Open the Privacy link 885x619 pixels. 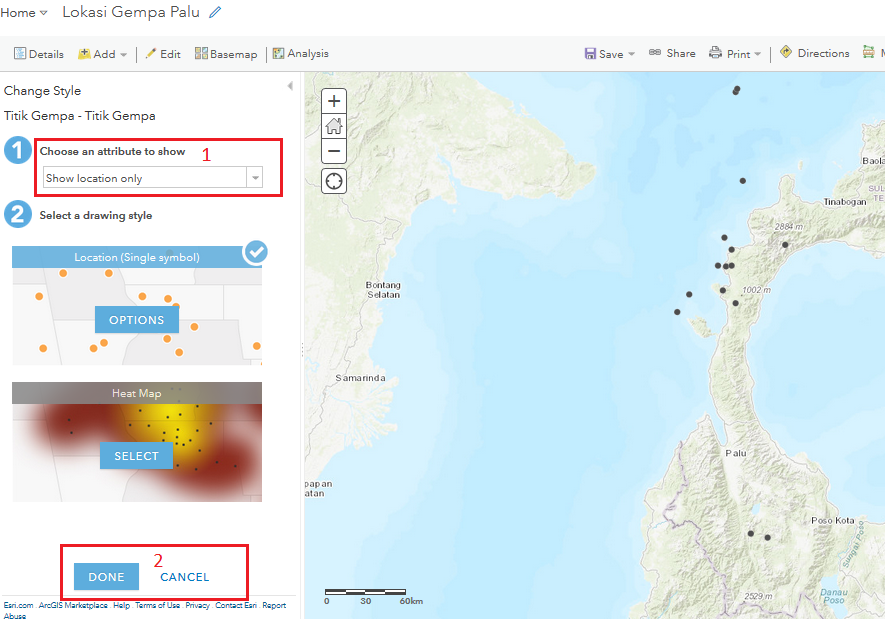point(197,605)
